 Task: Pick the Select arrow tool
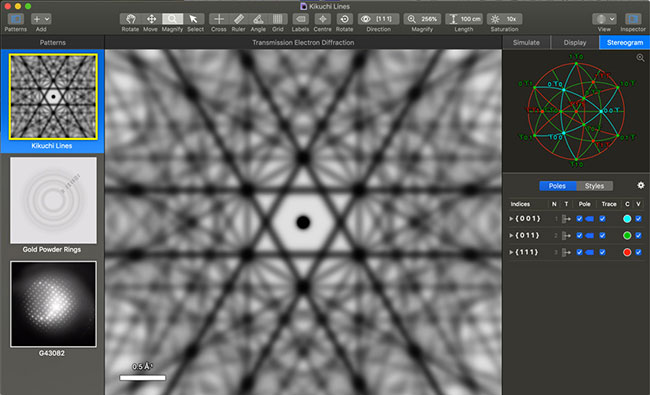pyautogui.click(x=194, y=19)
